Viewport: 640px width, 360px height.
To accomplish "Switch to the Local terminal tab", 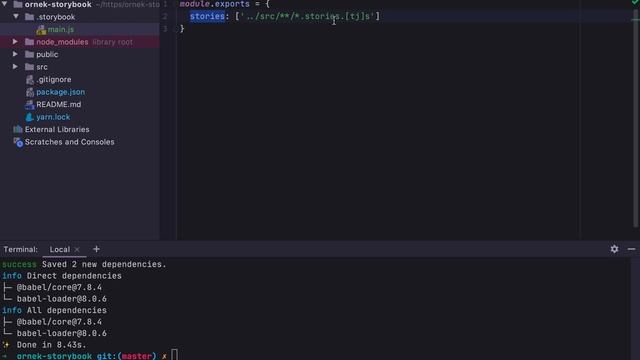I will tap(60, 249).
